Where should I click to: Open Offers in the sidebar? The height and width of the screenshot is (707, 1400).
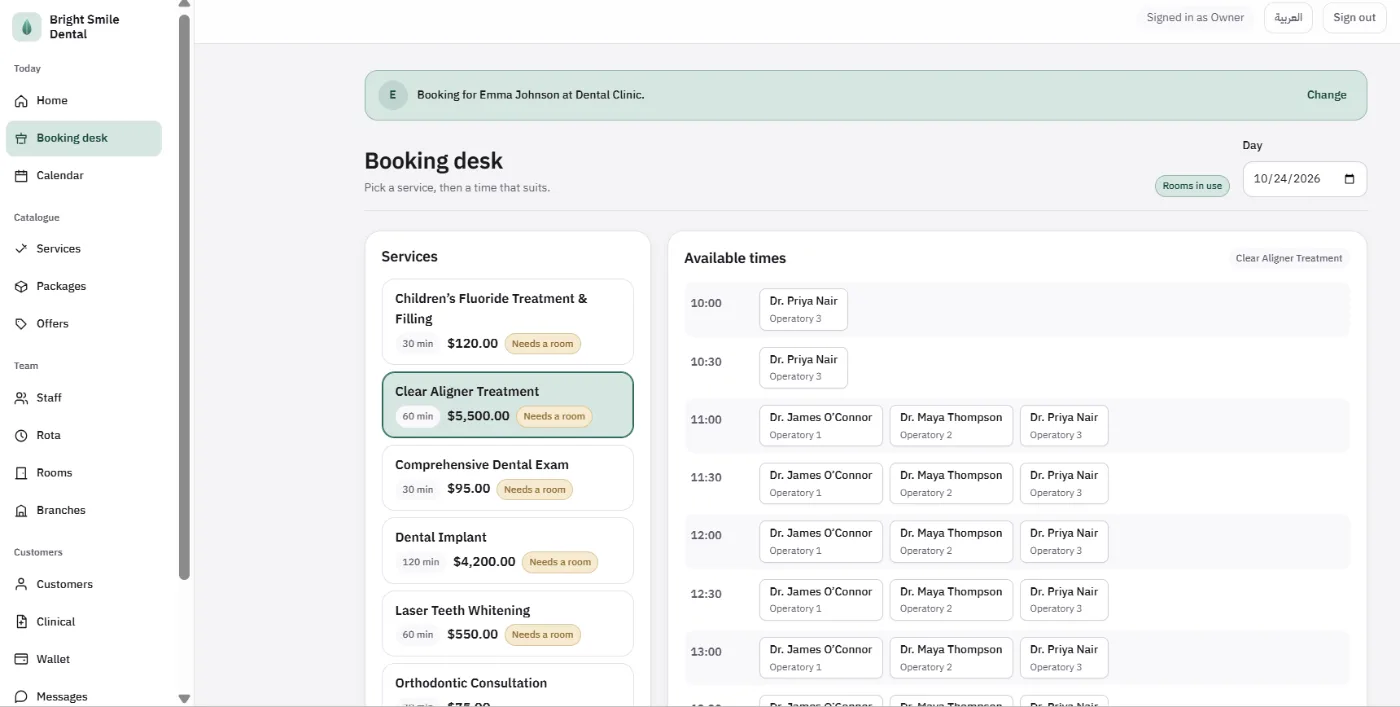coord(84,324)
